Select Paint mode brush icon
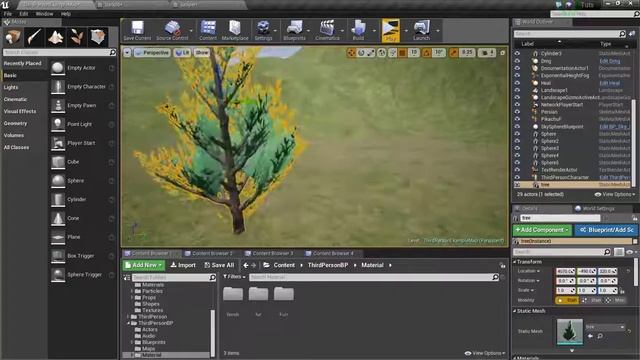Image resolution: width=640 pixels, height=360 pixels. (x=34, y=37)
